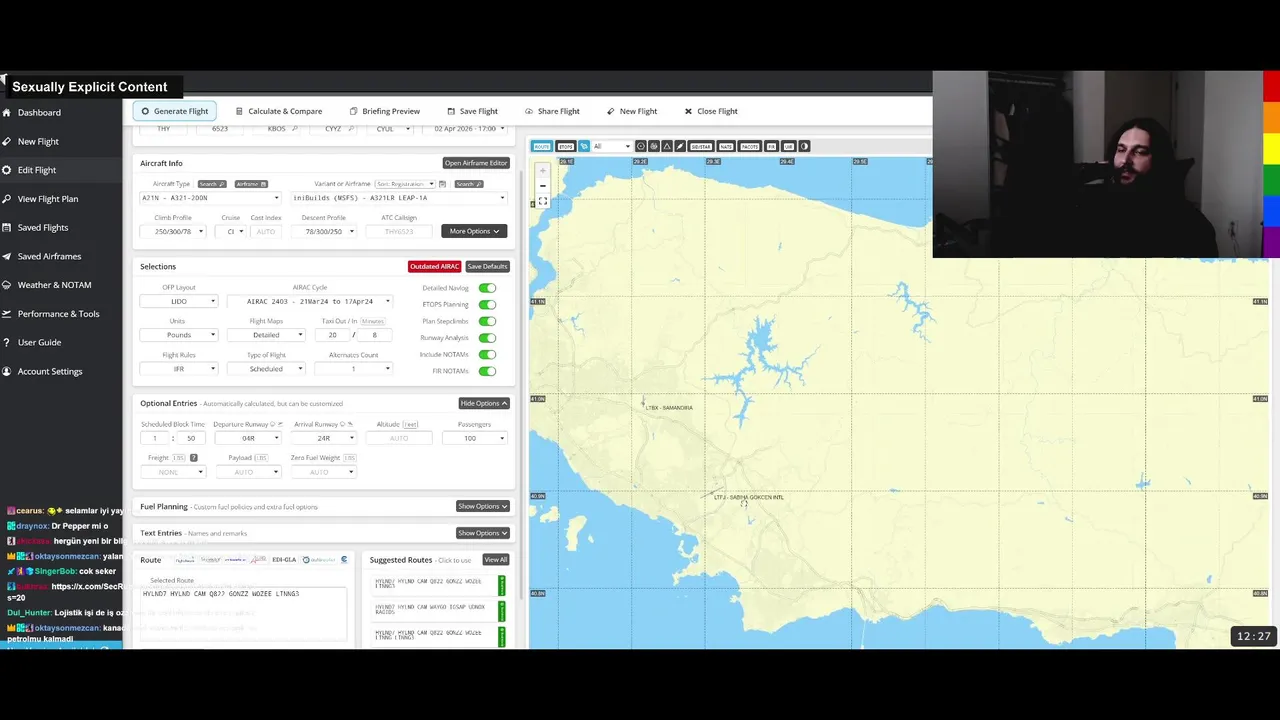
Task: Toggle the Include NOTAMs switch
Action: 487,354
